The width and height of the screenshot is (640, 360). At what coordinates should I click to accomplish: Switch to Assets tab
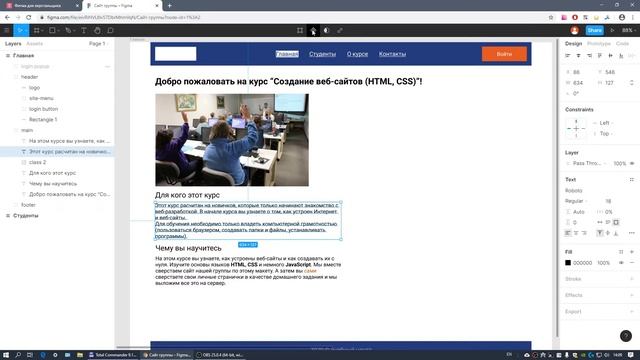pyautogui.click(x=34, y=44)
